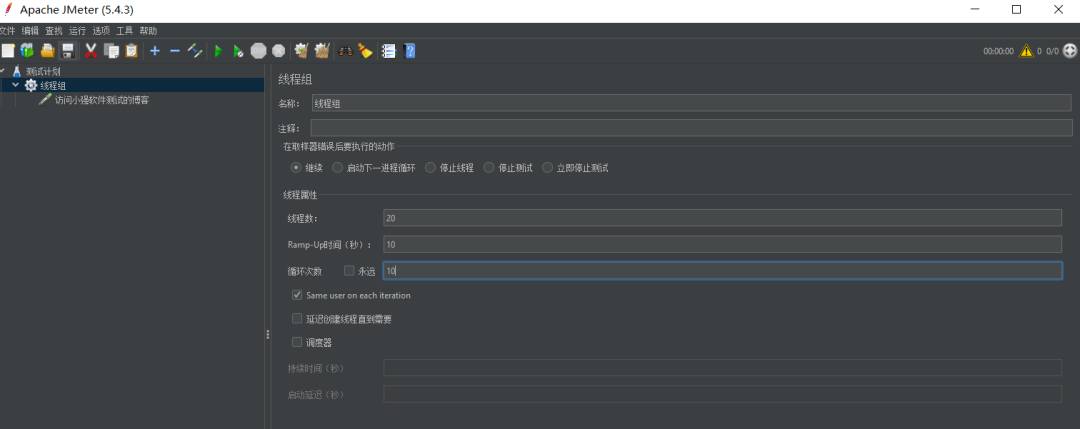
Task: Clear all results with double broom-gear icon
Action: tap(322, 50)
